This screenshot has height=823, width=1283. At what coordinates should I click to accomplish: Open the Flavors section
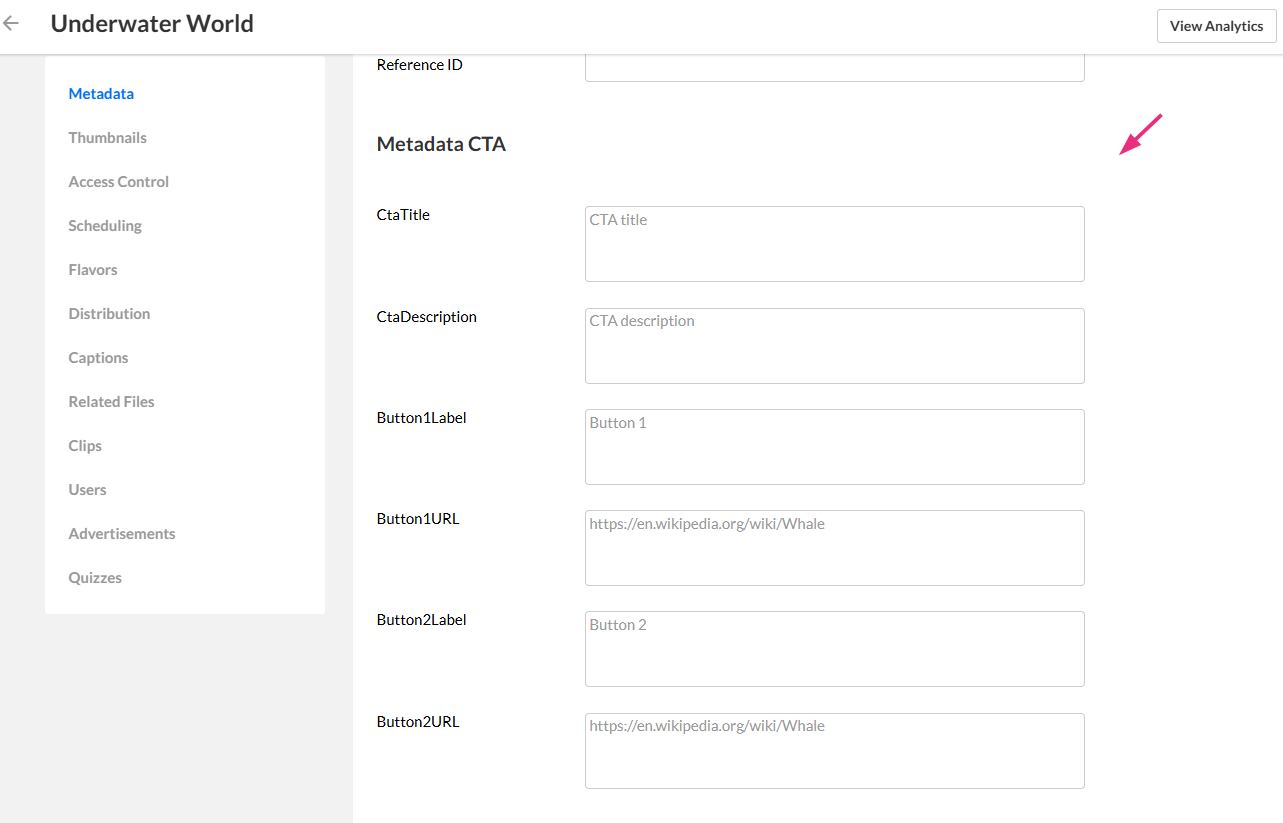point(93,270)
